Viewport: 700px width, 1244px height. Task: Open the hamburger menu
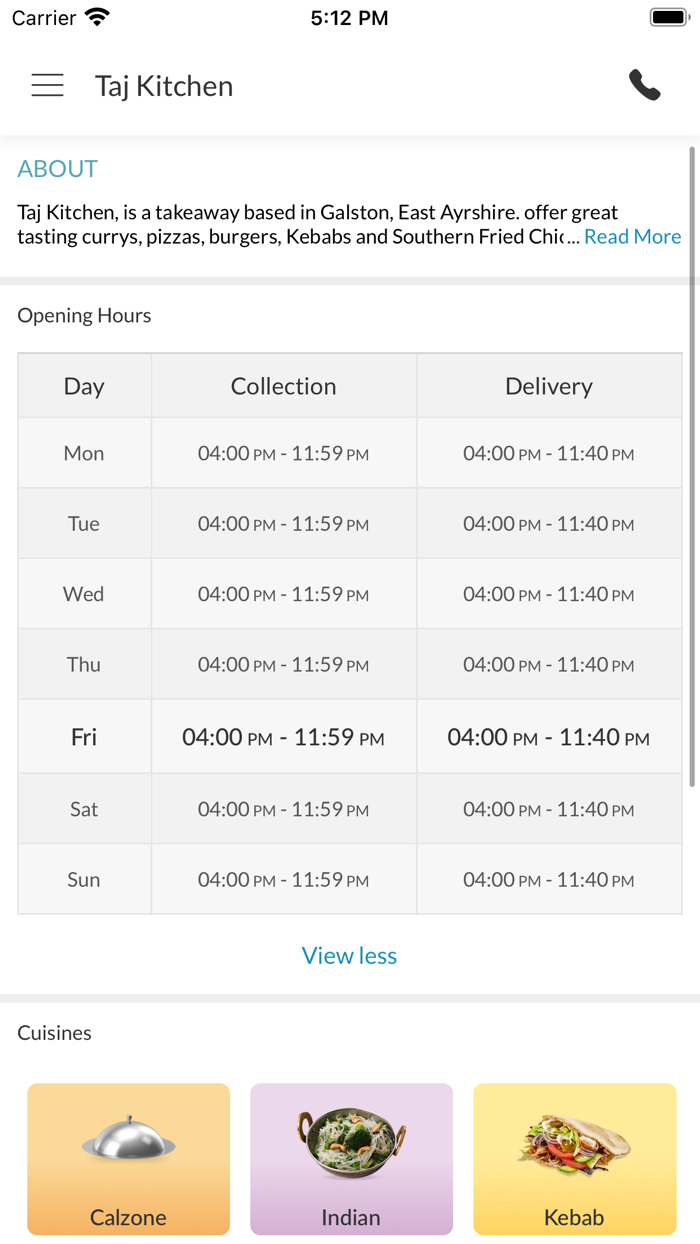[47, 86]
